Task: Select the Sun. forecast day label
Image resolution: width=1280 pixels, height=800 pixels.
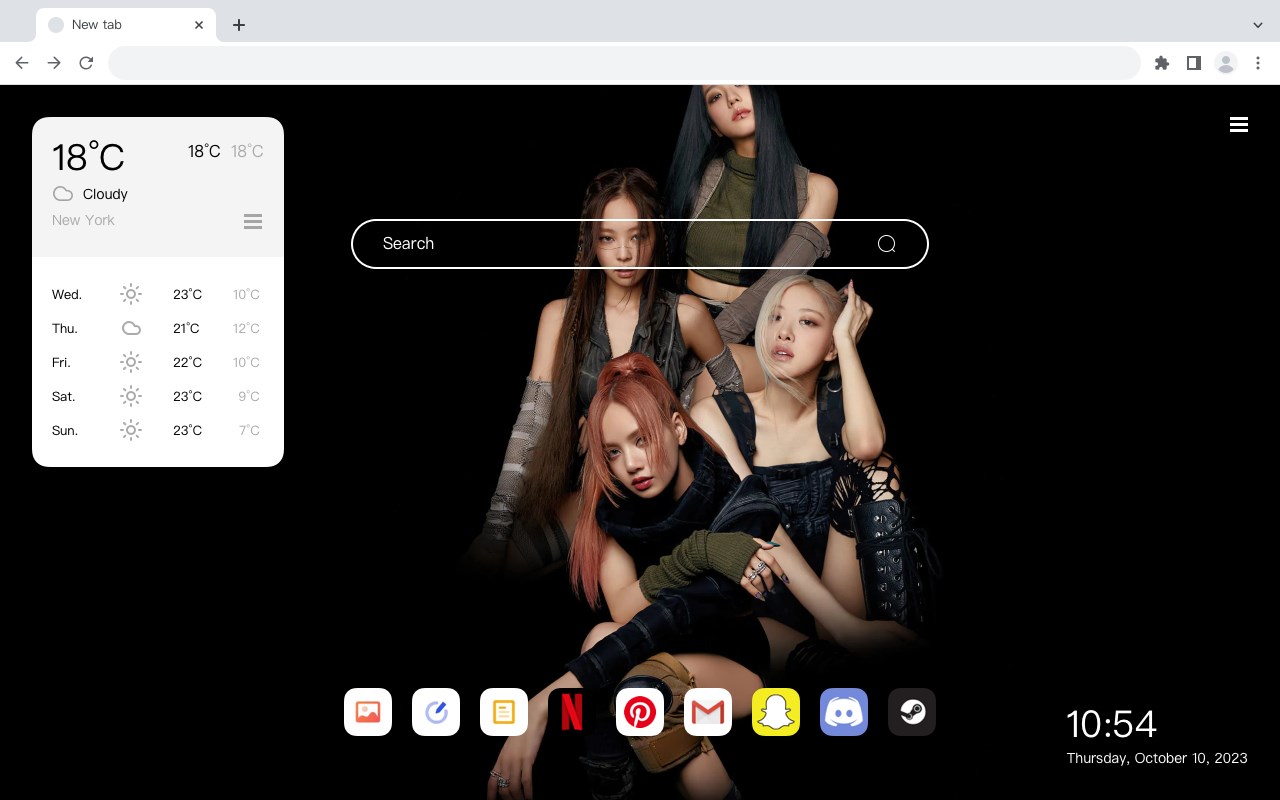Action: (x=65, y=430)
